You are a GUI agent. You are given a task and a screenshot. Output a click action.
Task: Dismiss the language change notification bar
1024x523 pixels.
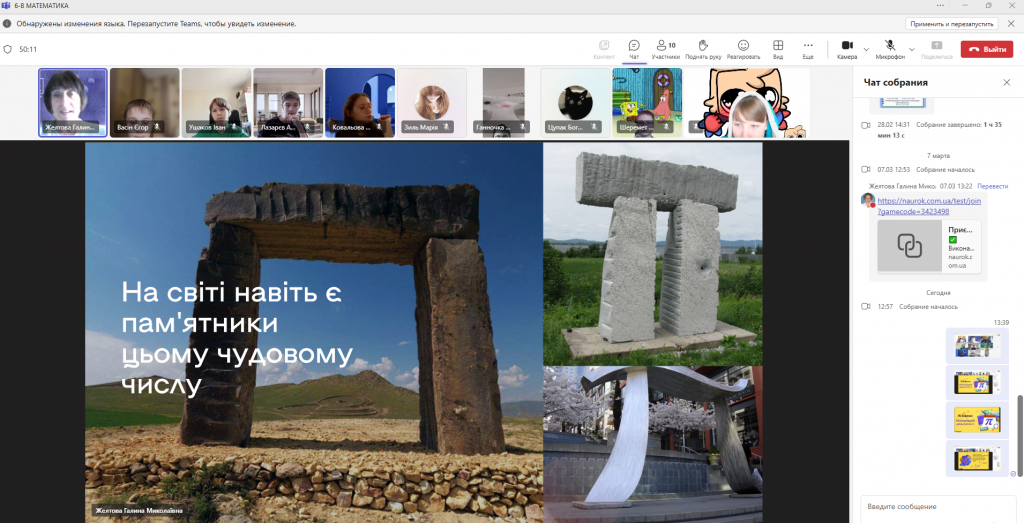click(x=1010, y=23)
